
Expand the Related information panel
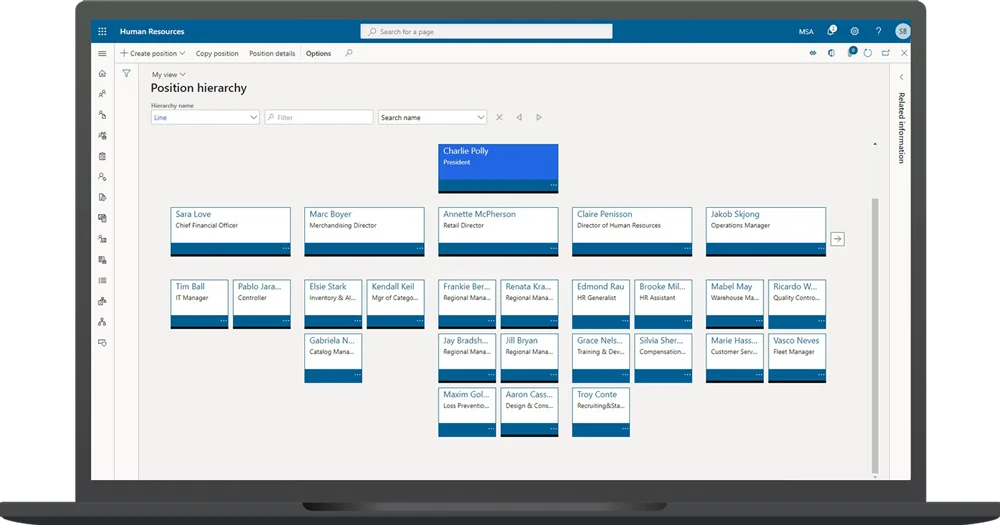900,77
